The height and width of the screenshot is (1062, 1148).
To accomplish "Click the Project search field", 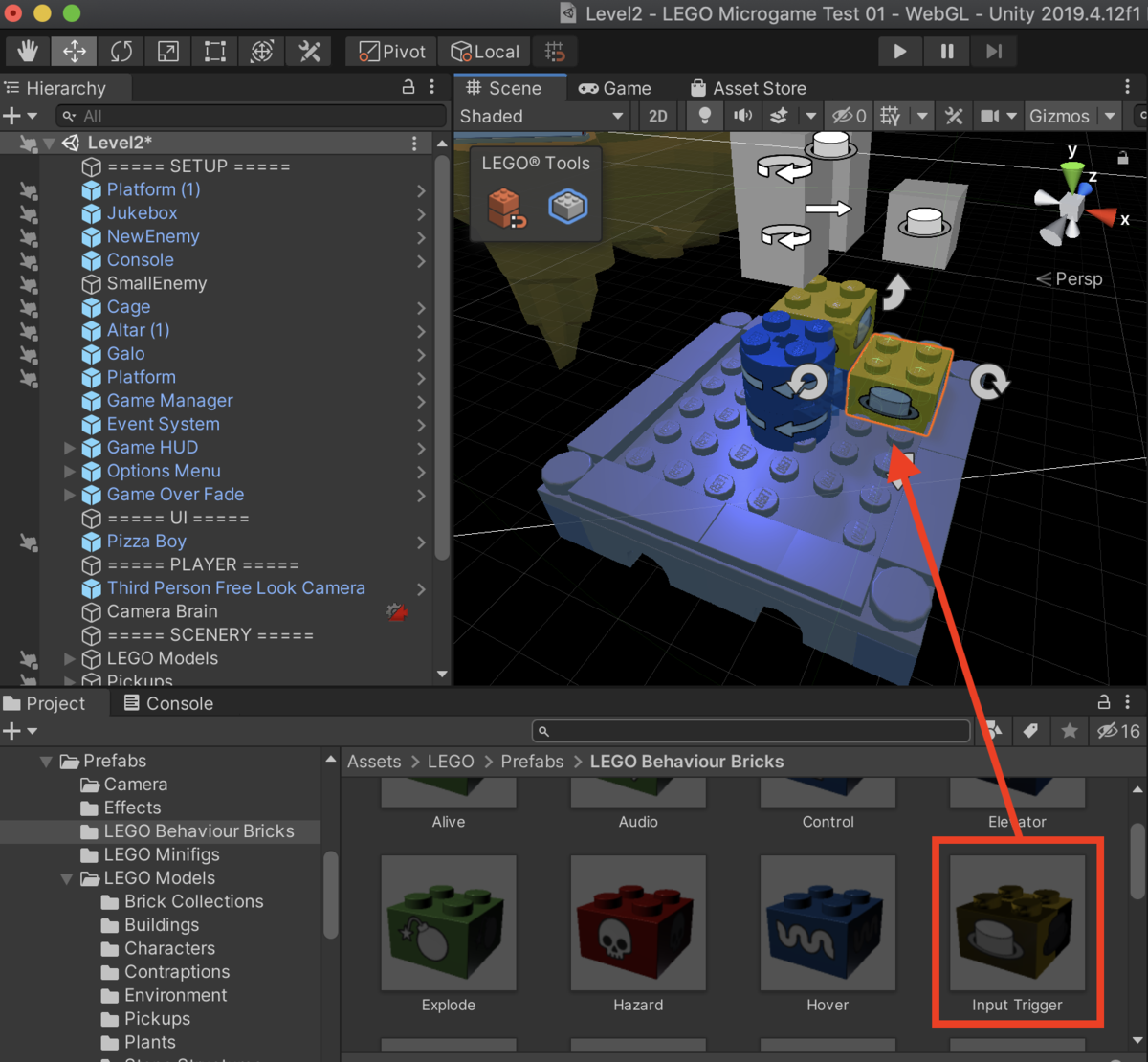I will pos(751,731).
